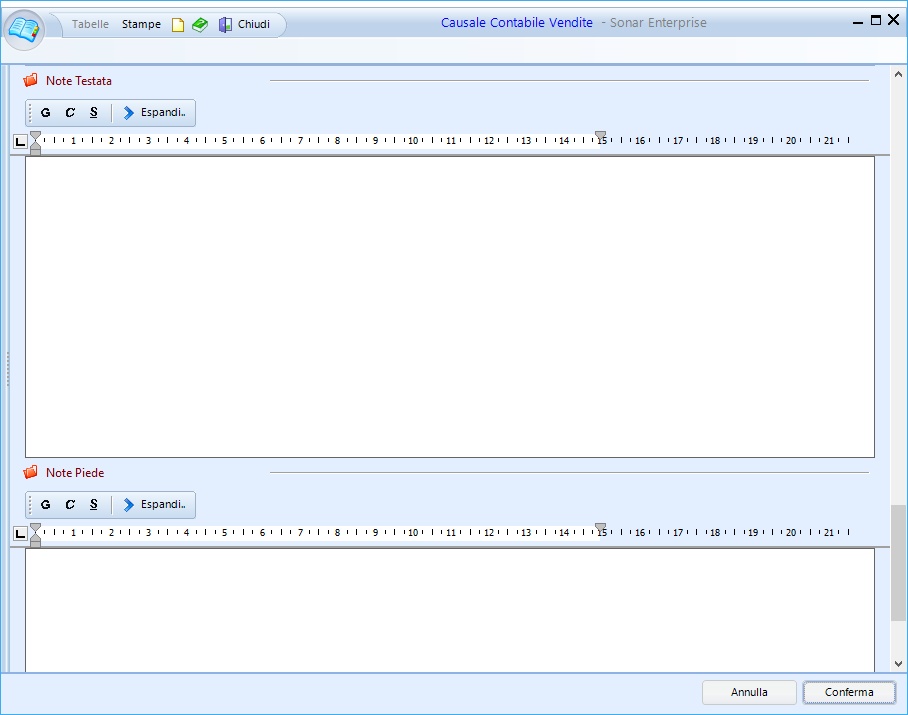The width and height of the screenshot is (908, 715).
Task: Click the scrollbar down arrow
Action: [898, 663]
